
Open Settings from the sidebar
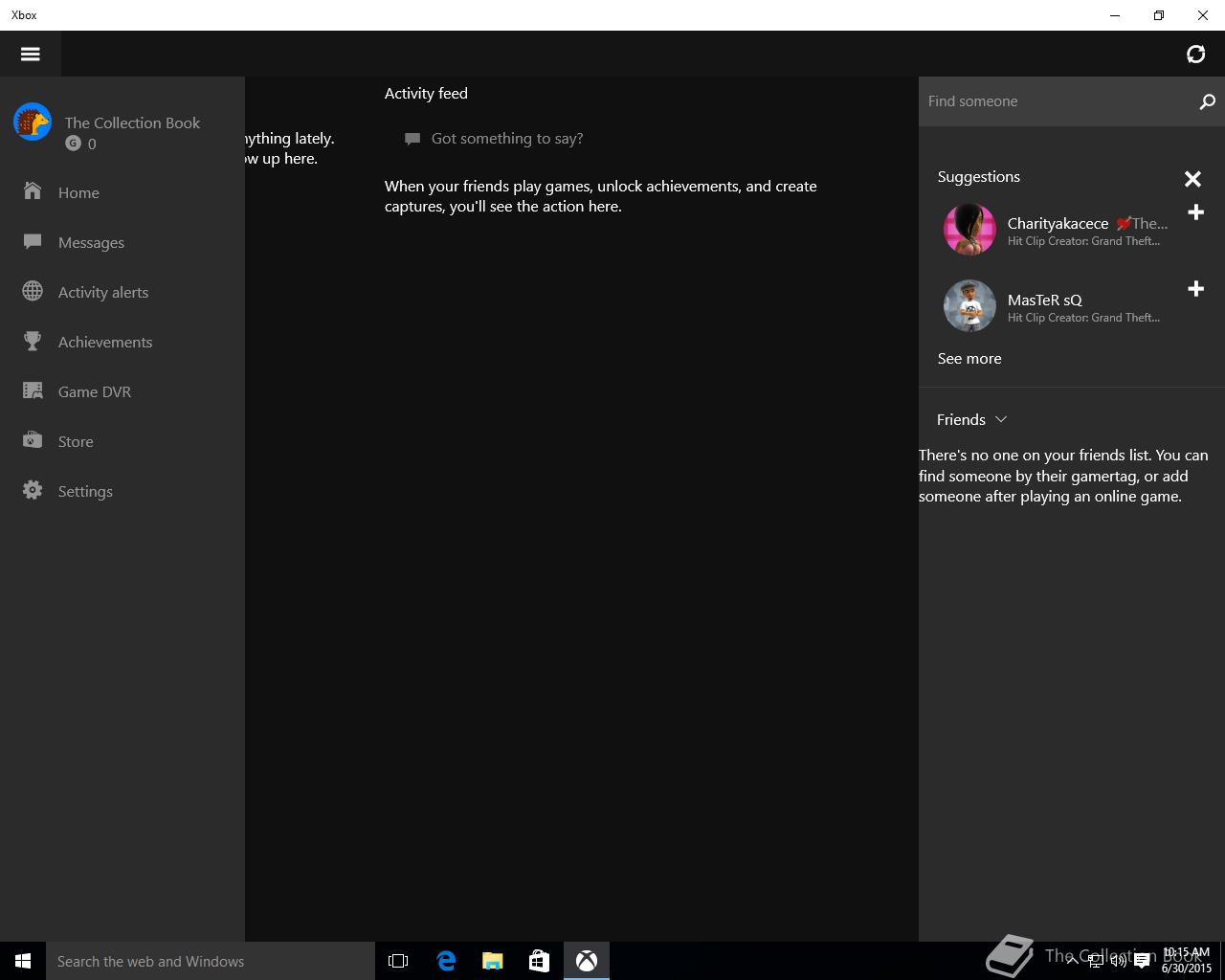[x=122, y=491]
